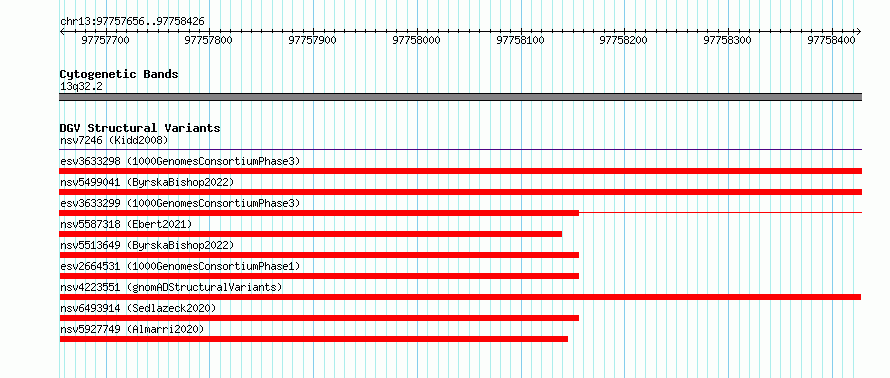Viewport: 890px width, 378px height.
Task: Open esv3633299 (1000GenomesConsortiumPhase3) label
Action: click(x=180, y=203)
